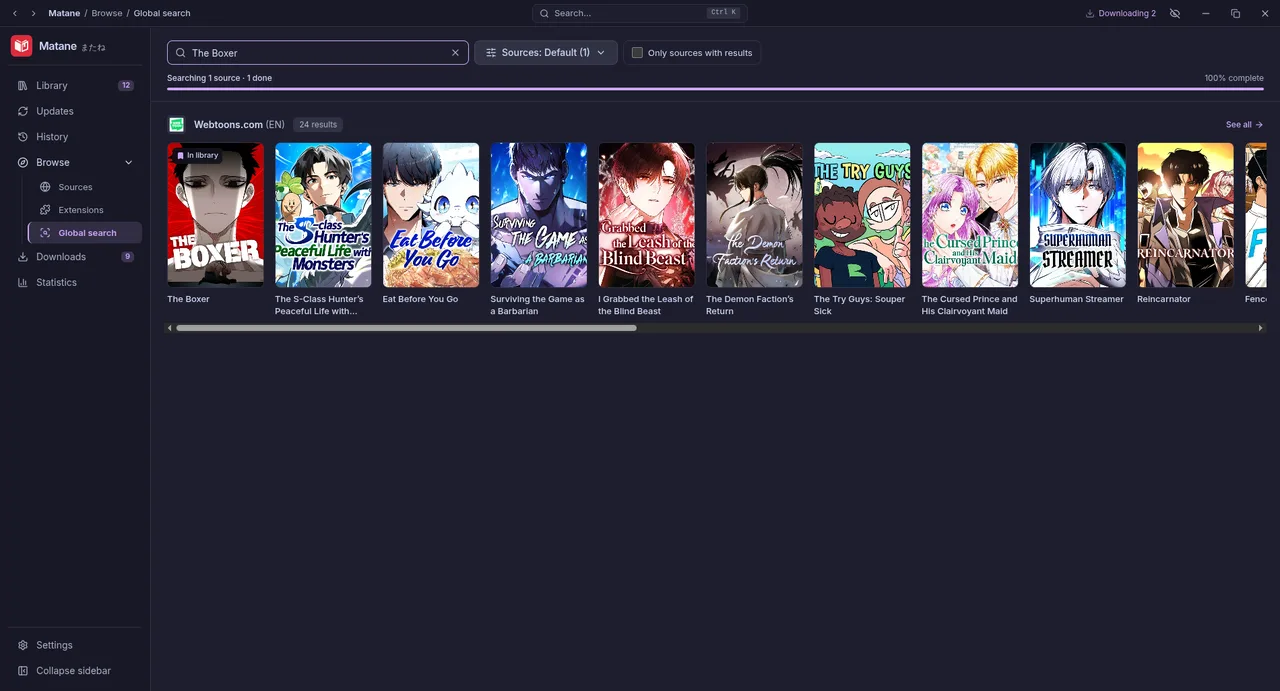This screenshot has height=691, width=1280.
Task: Open The Demon Faction's Return cover
Action: 755,215
